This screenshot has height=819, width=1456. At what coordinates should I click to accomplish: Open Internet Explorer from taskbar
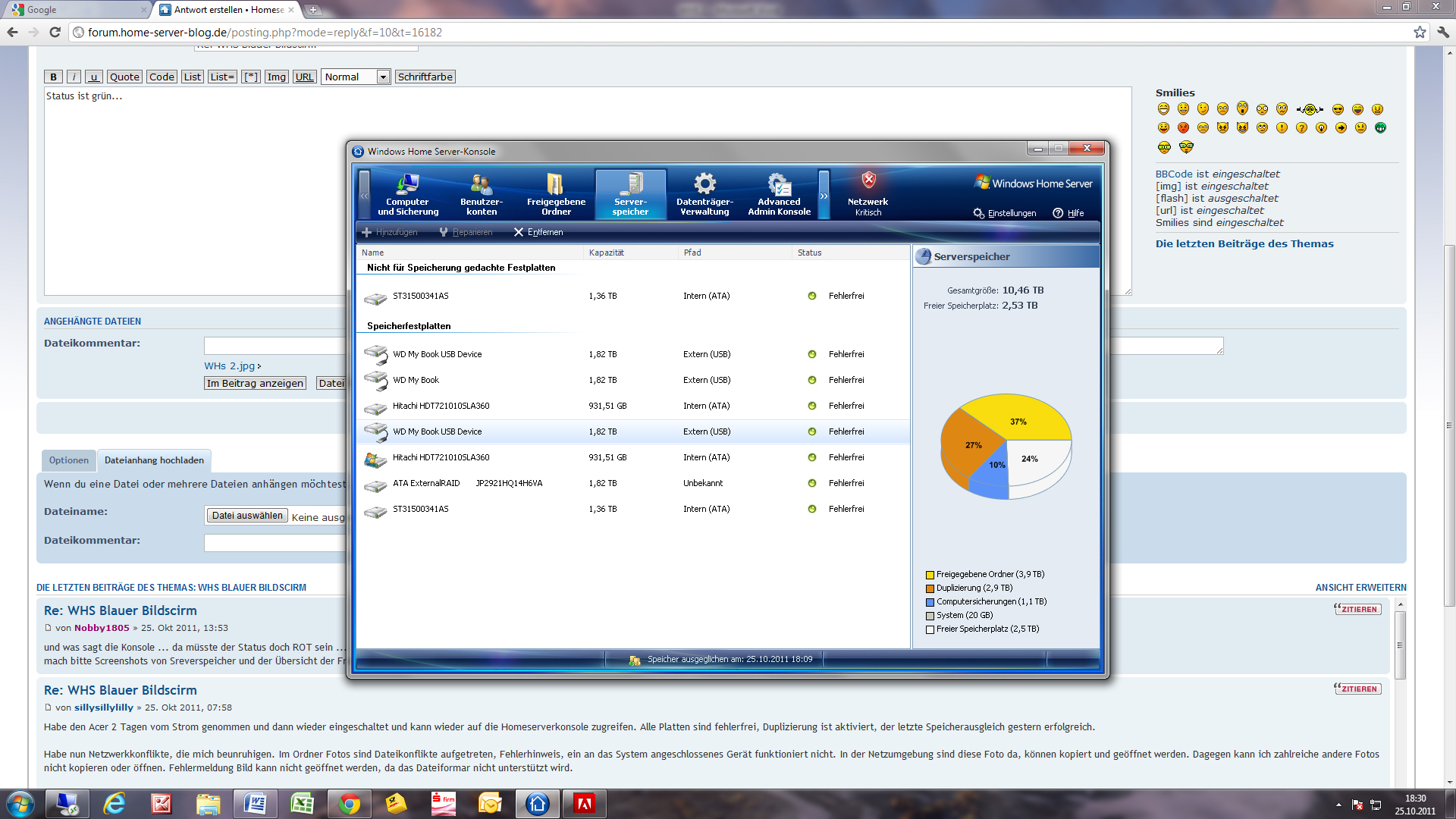pyautogui.click(x=114, y=804)
